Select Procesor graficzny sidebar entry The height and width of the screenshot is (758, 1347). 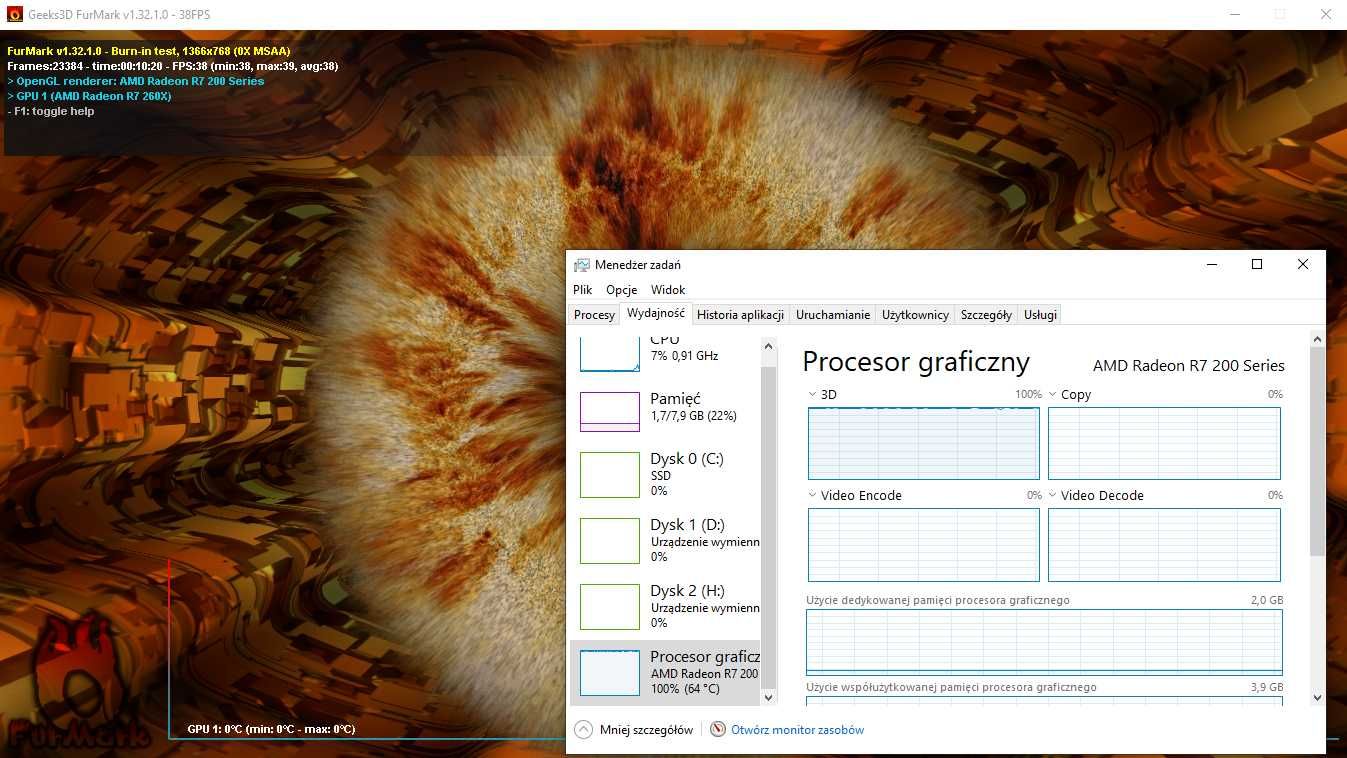pos(665,672)
